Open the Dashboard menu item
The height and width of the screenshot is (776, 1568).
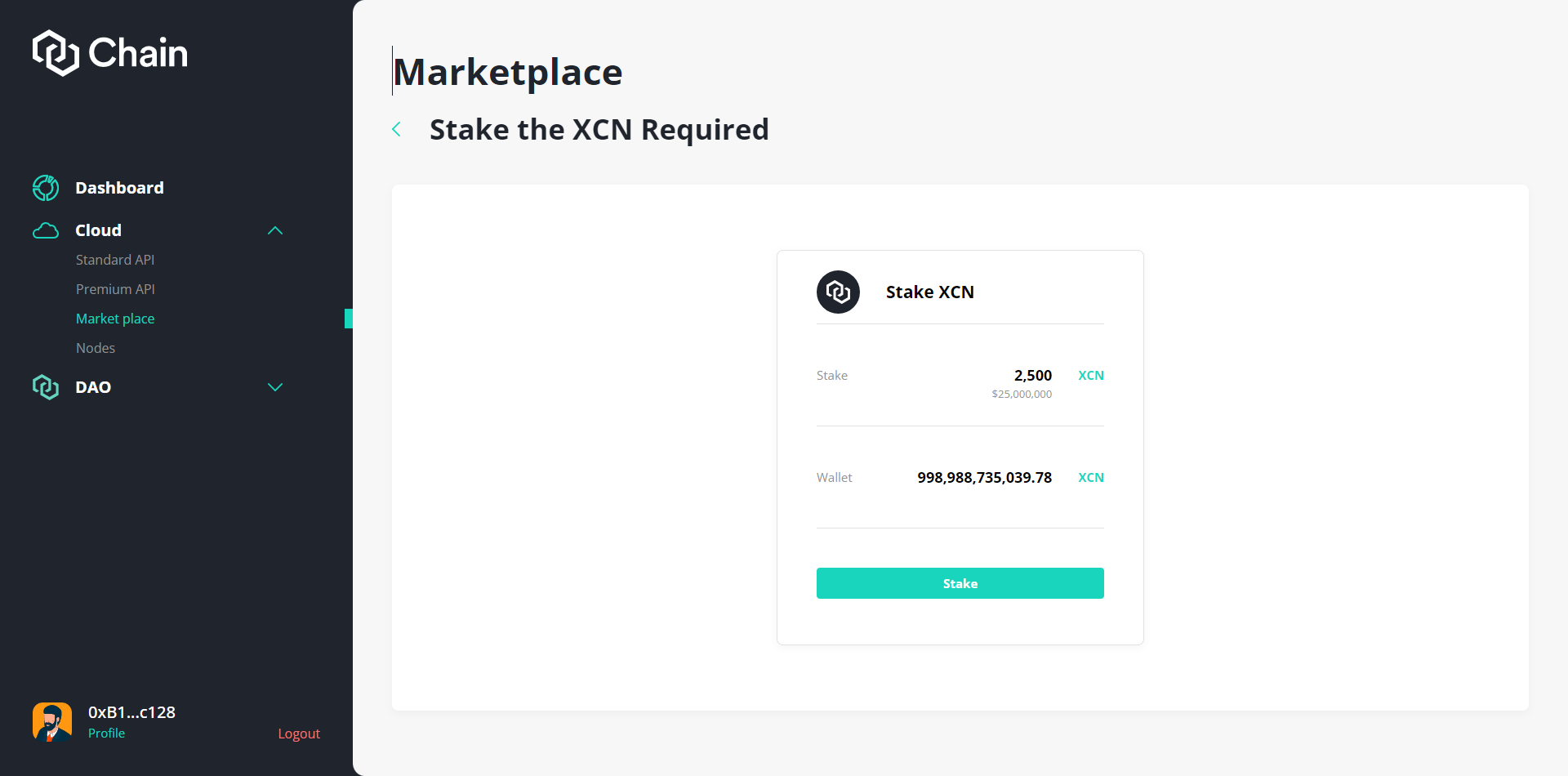(x=119, y=188)
